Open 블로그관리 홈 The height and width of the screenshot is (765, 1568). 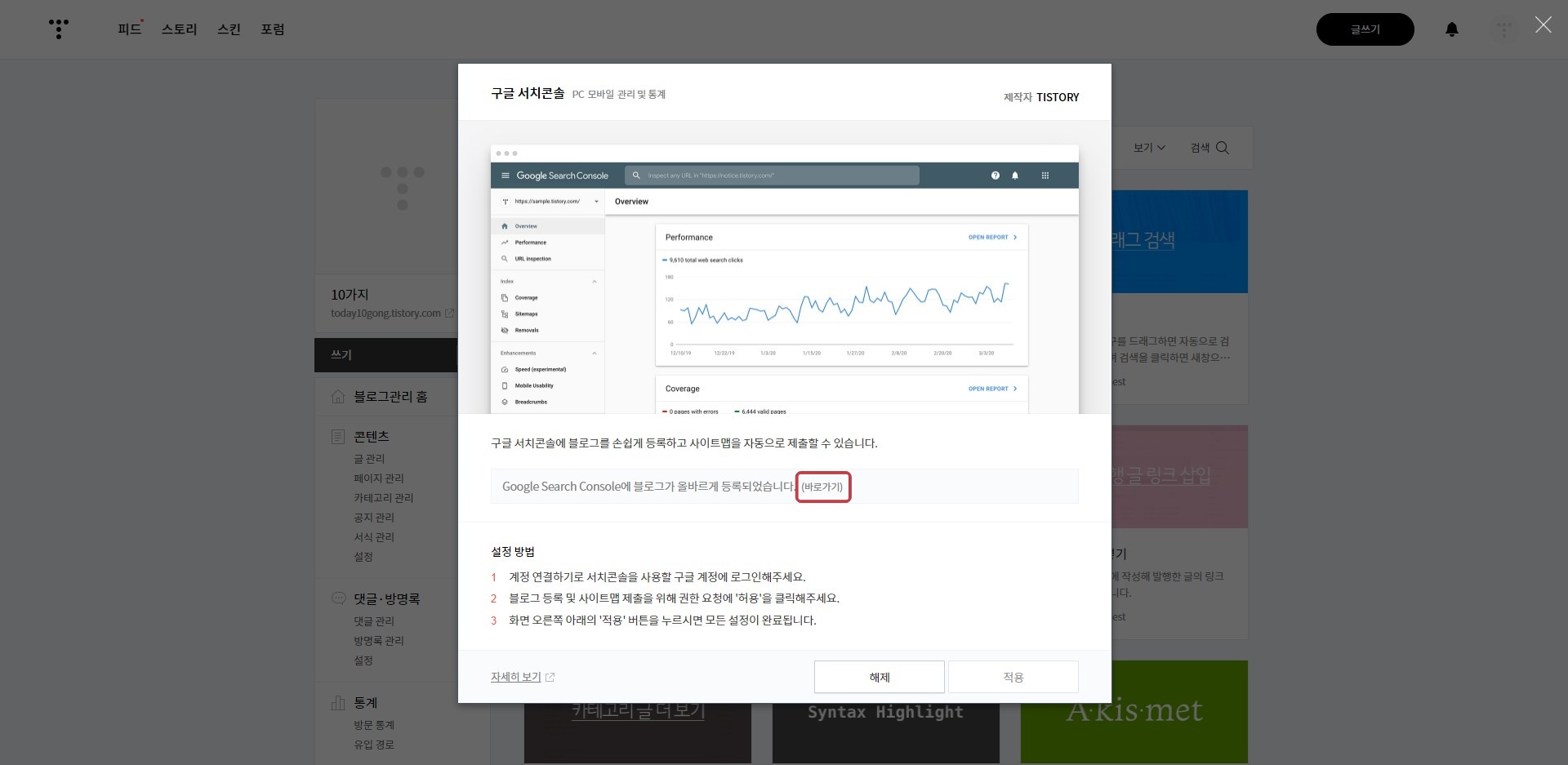[x=390, y=397]
